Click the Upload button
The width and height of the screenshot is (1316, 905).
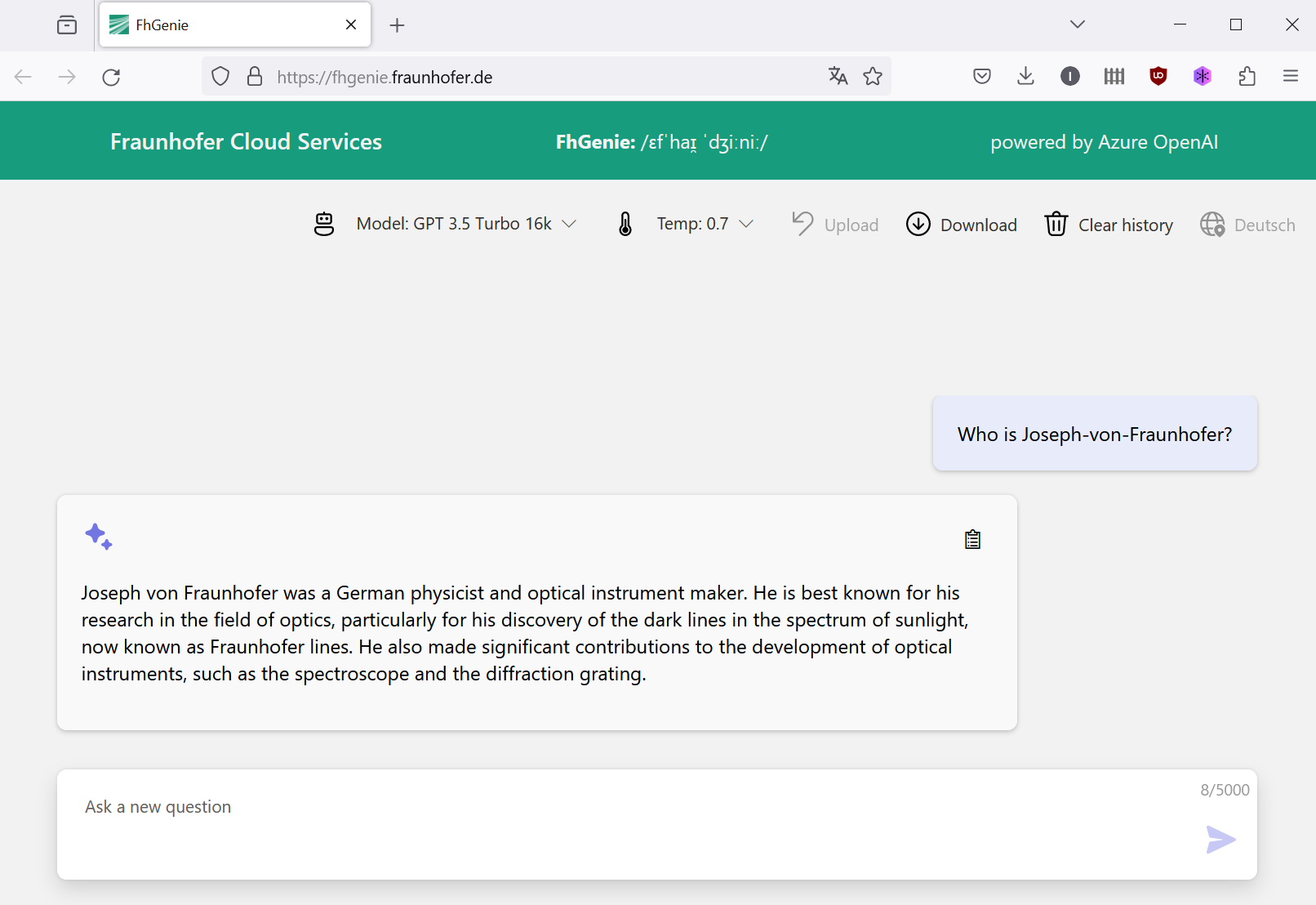[x=835, y=225]
